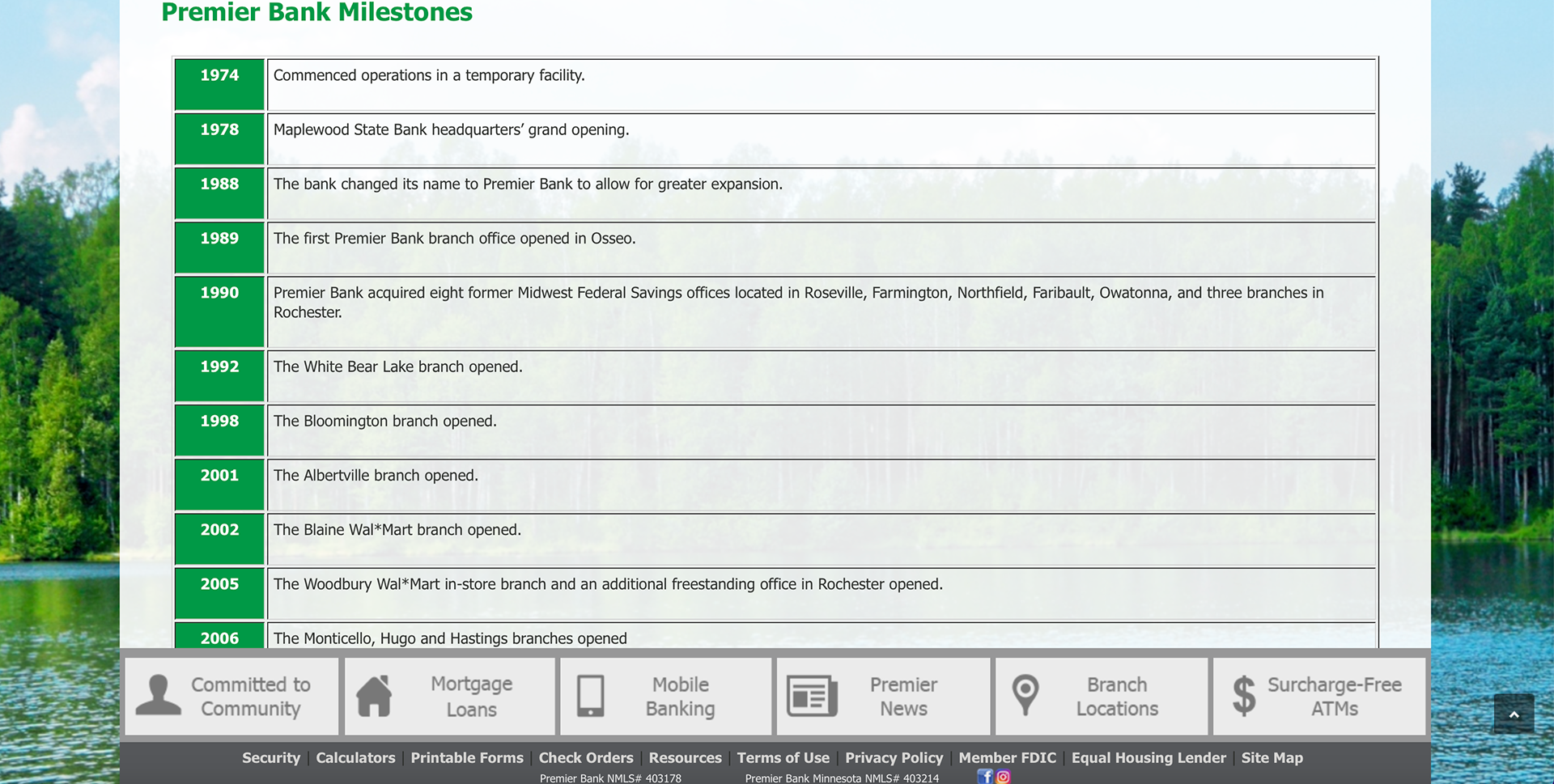The width and height of the screenshot is (1554, 784).
Task: Select the 1998 year cell
Action: (219, 430)
